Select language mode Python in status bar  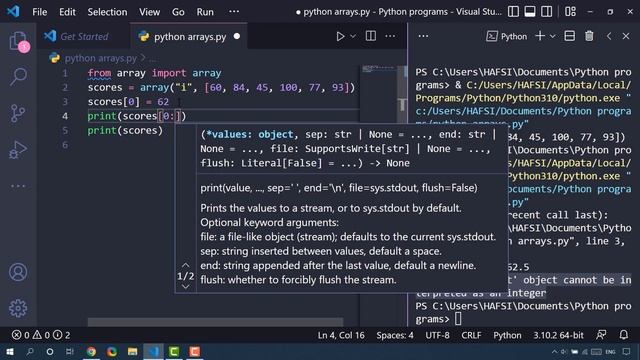[x=507, y=335]
